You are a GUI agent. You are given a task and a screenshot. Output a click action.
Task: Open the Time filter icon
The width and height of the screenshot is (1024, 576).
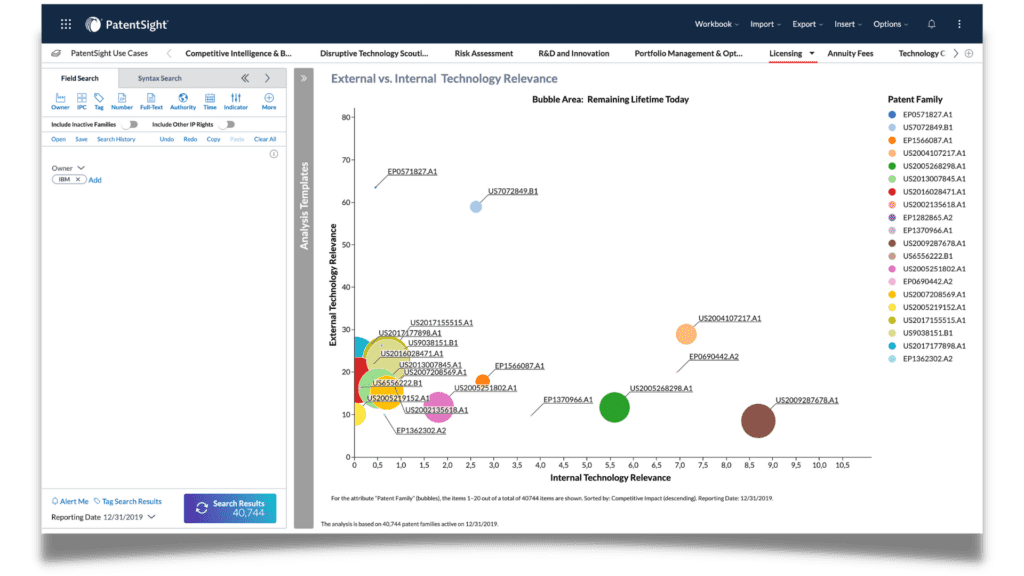click(x=210, y=100)
